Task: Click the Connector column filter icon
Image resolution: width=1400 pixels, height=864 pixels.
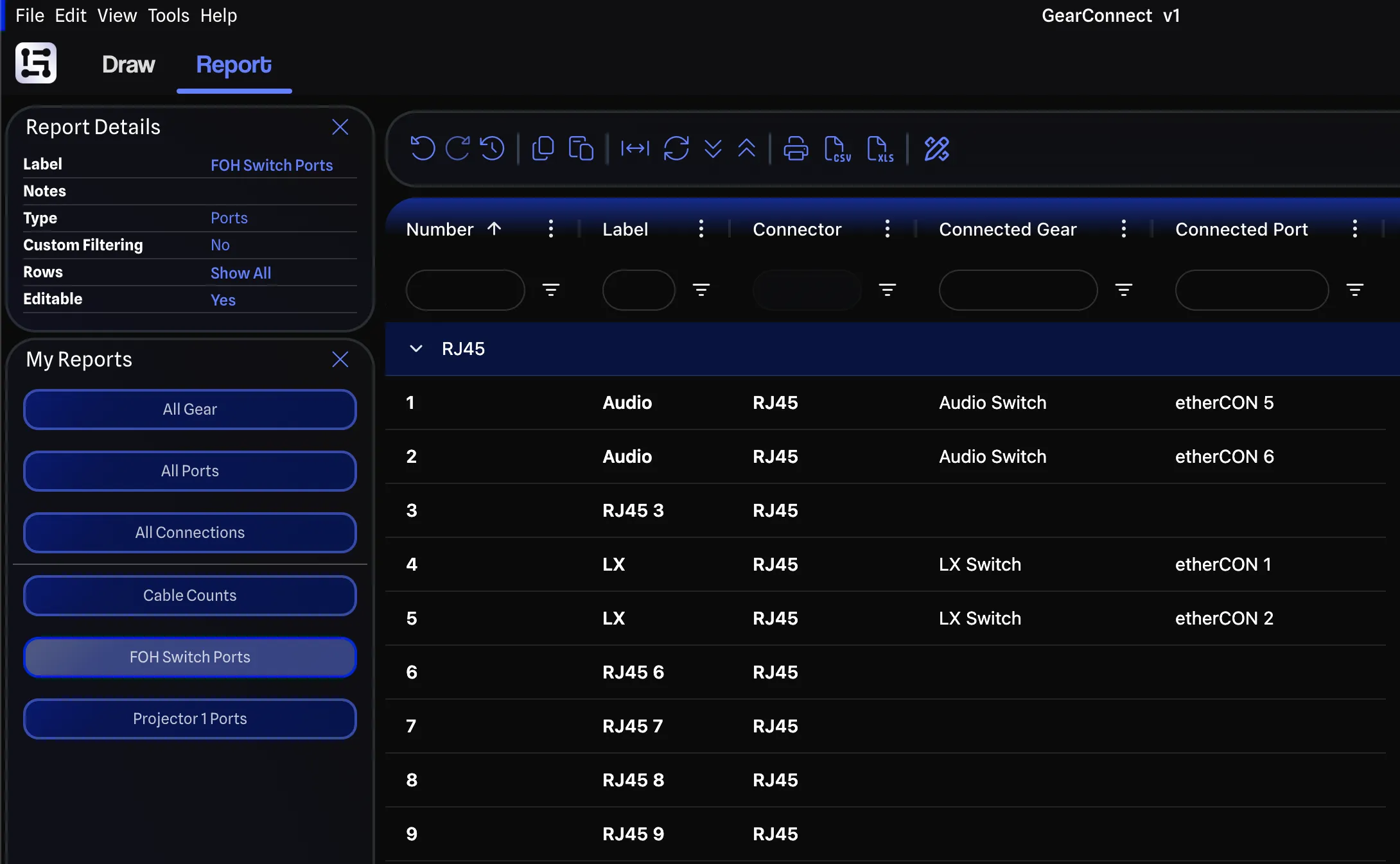Action: [887, 290]
